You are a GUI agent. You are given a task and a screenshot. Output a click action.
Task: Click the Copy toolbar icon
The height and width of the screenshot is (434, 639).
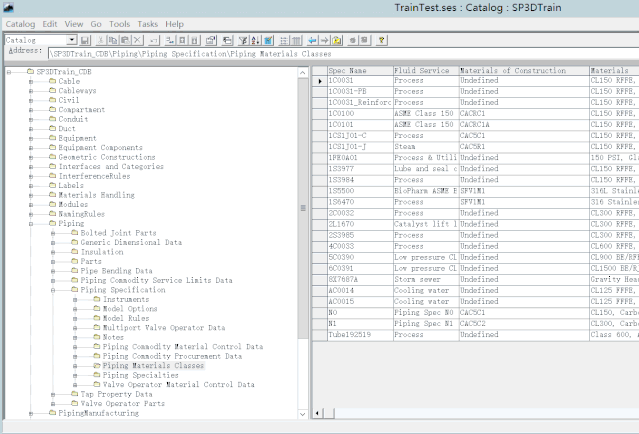pos(112,40)
